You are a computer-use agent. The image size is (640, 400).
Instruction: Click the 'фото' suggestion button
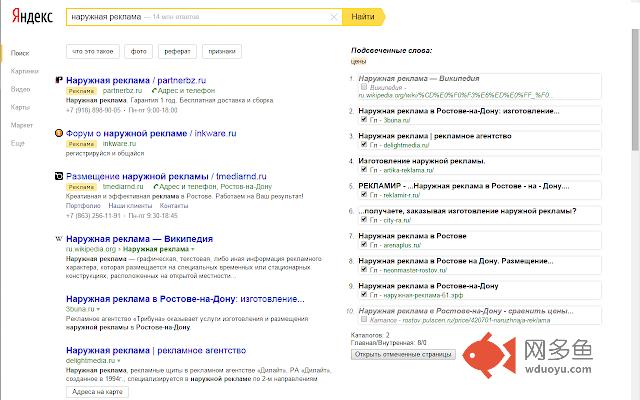[x=139, y=51]
